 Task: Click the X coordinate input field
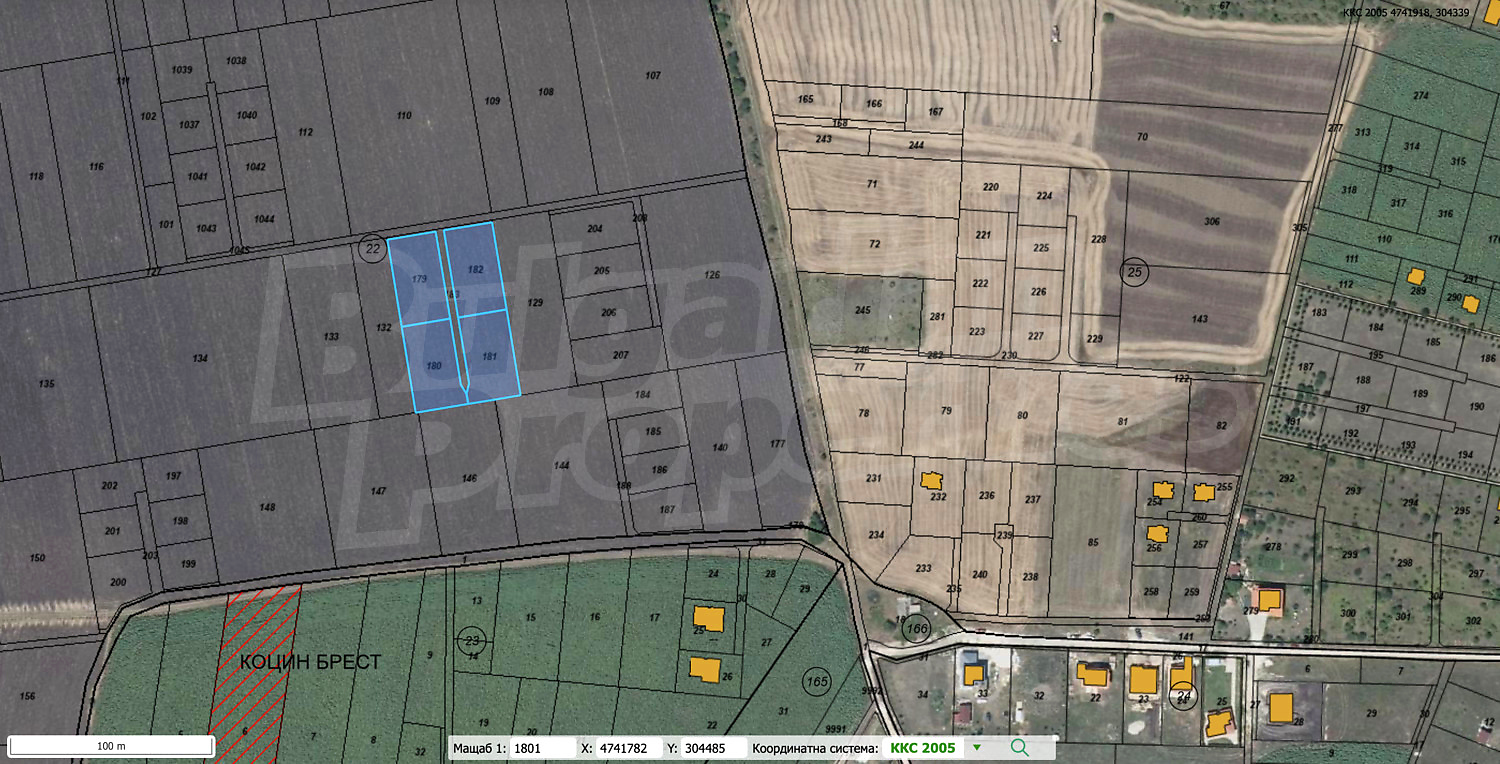[x=624, y=748]
